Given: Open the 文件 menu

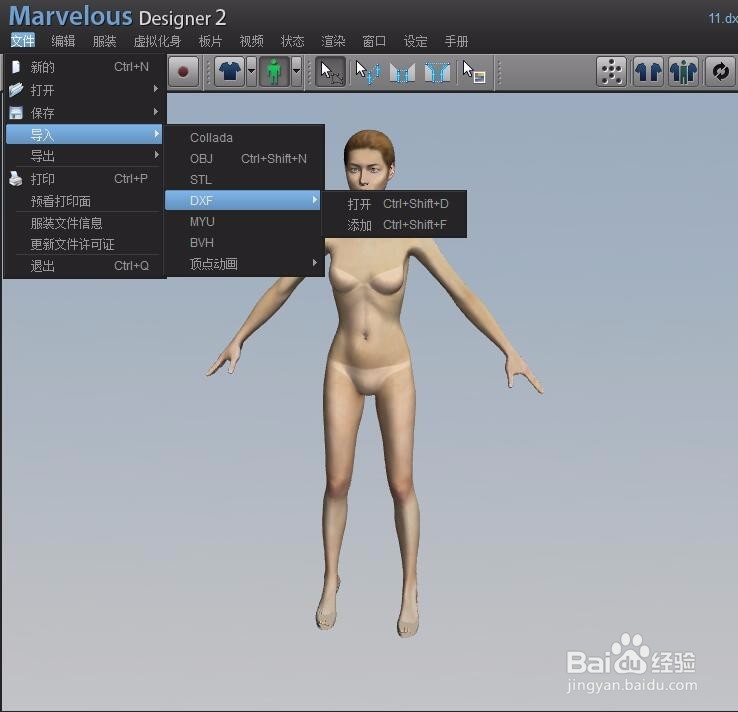Looking at the screenshot, I should click(23, 41).
